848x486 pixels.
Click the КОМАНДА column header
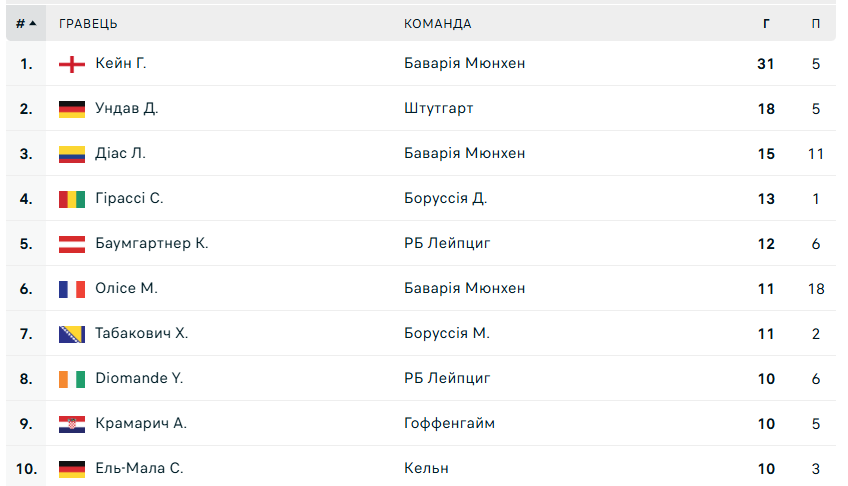pos(438,24)
